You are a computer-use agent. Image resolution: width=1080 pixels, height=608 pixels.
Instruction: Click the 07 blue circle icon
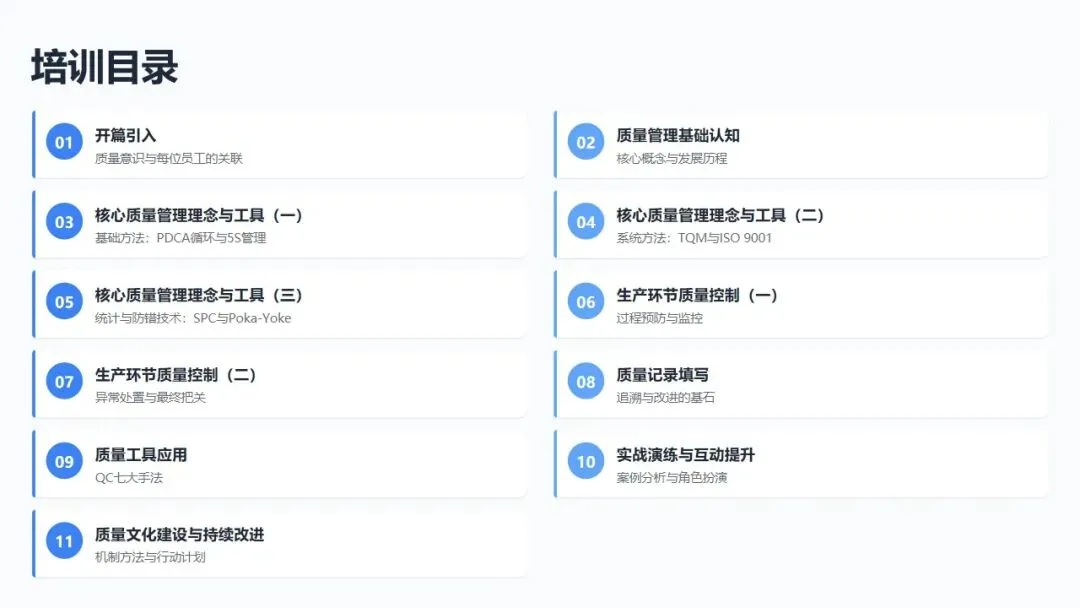pyautogui.click(x=64, y=381)
